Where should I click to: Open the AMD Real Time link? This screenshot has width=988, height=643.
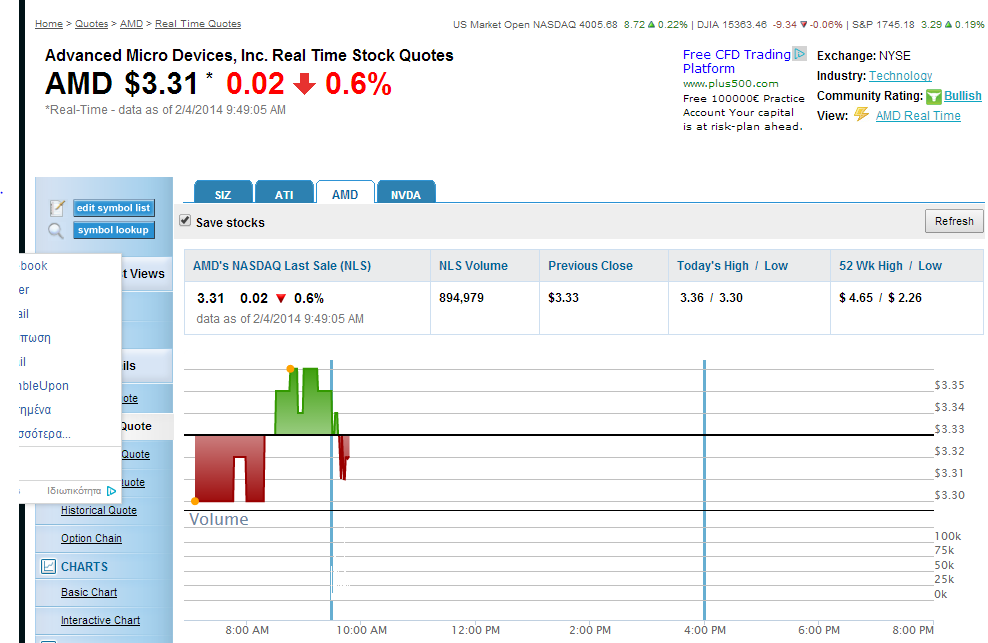coord(917,116)
